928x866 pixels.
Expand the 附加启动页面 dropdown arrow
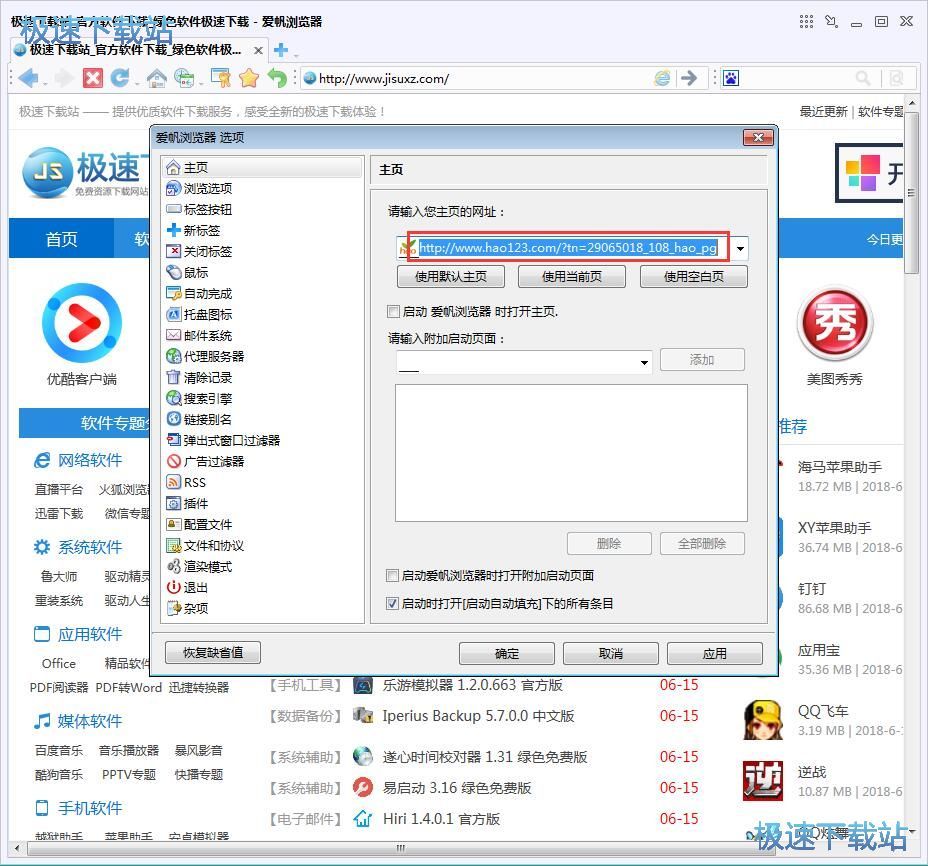644,362
